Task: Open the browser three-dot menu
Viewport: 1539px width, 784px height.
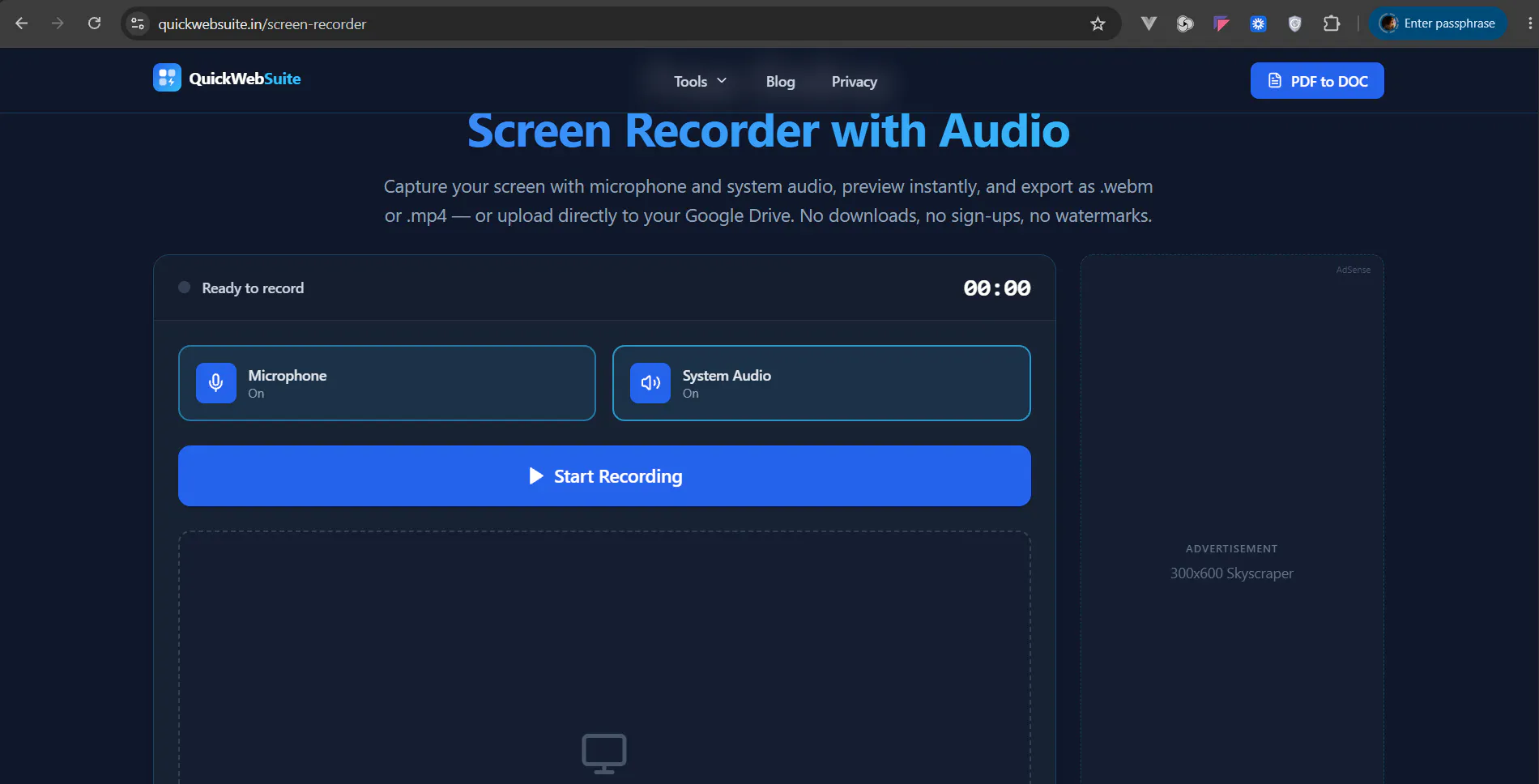Action: coord(1529,23)
